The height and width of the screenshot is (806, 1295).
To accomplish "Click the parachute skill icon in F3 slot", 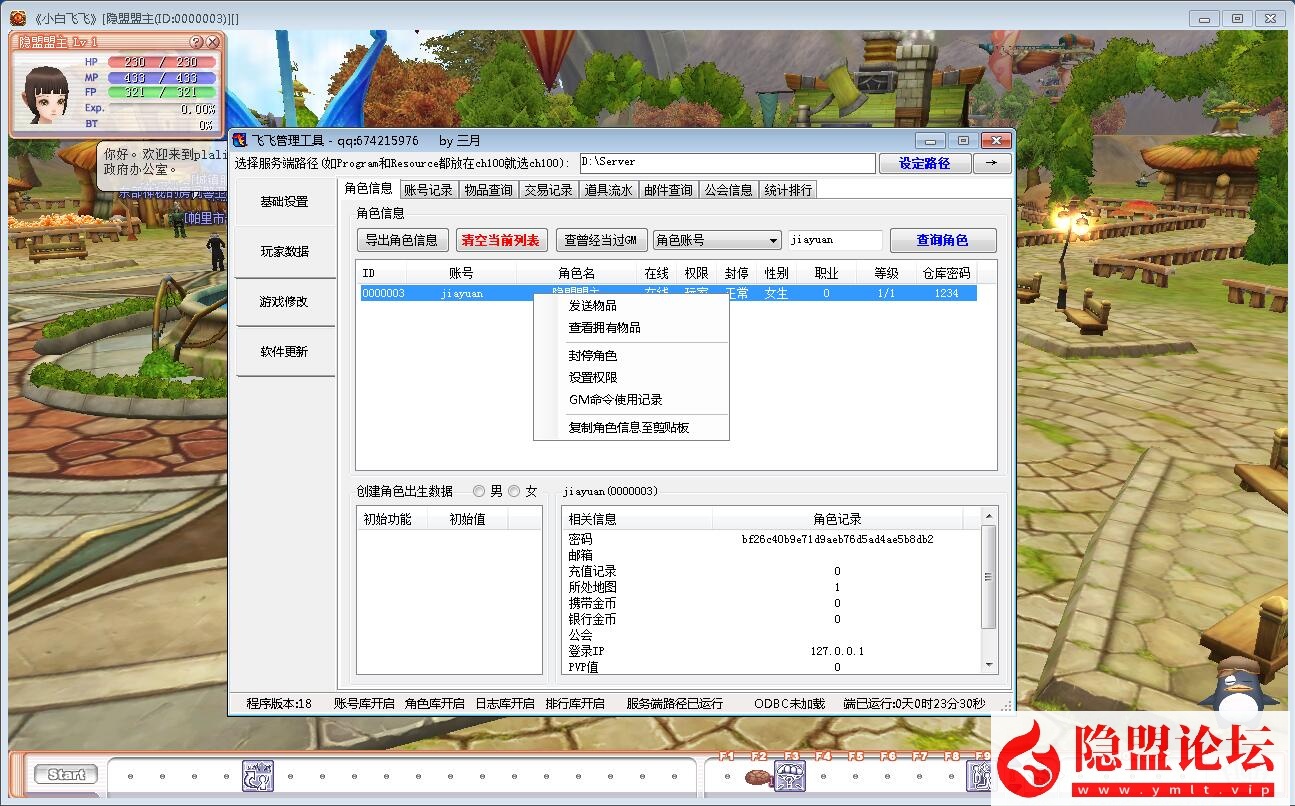I will [x=790, y=775].
